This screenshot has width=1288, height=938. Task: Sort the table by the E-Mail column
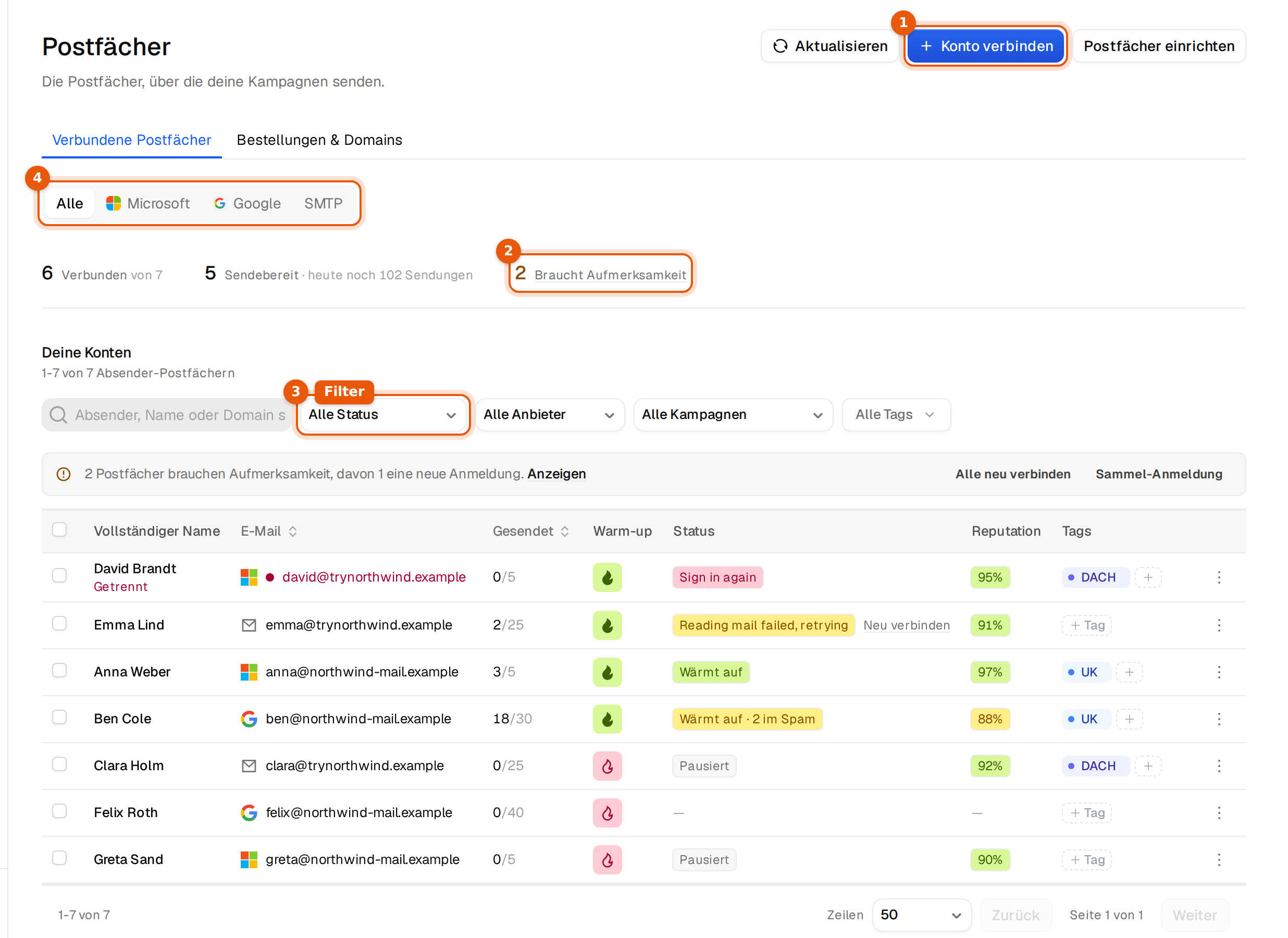269,531
